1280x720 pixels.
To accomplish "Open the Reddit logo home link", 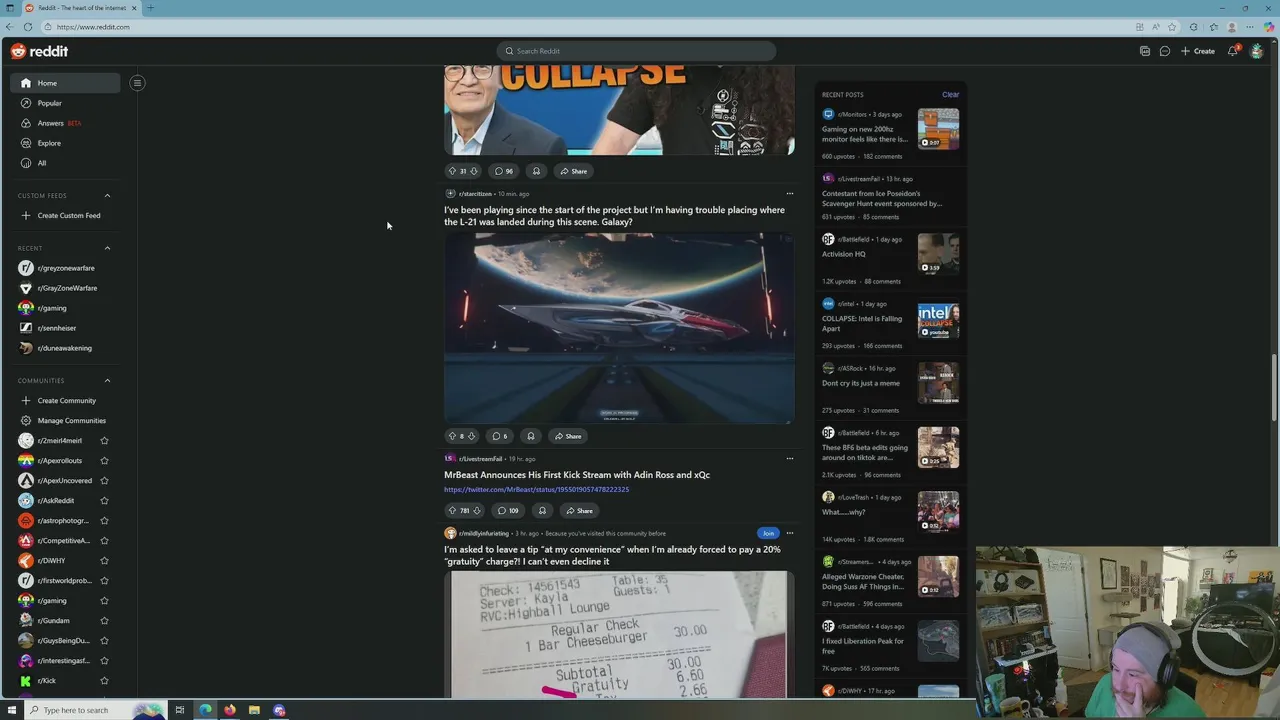I will [40, 51].
